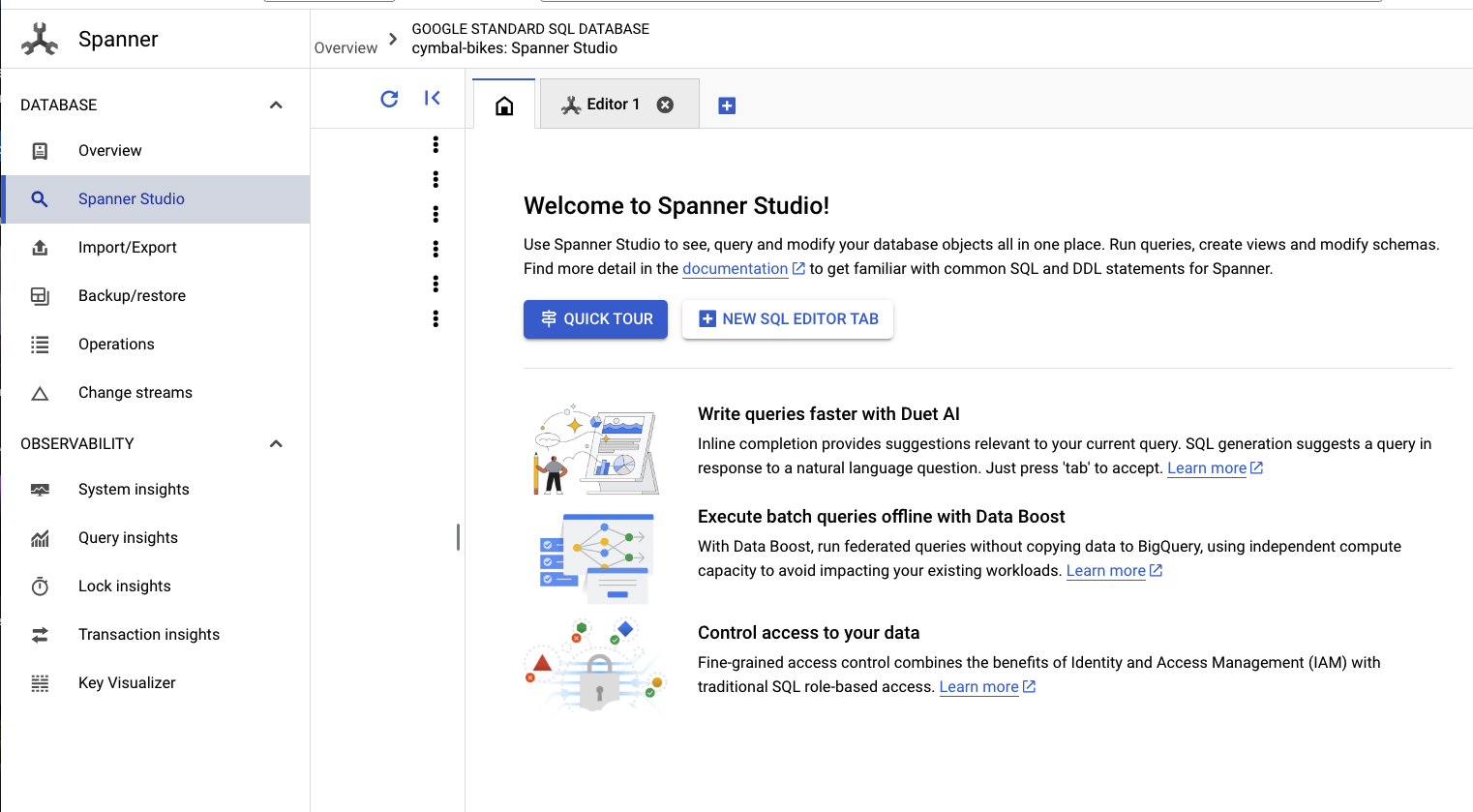Click the refresh icon in explorer panel

[389, 99]
